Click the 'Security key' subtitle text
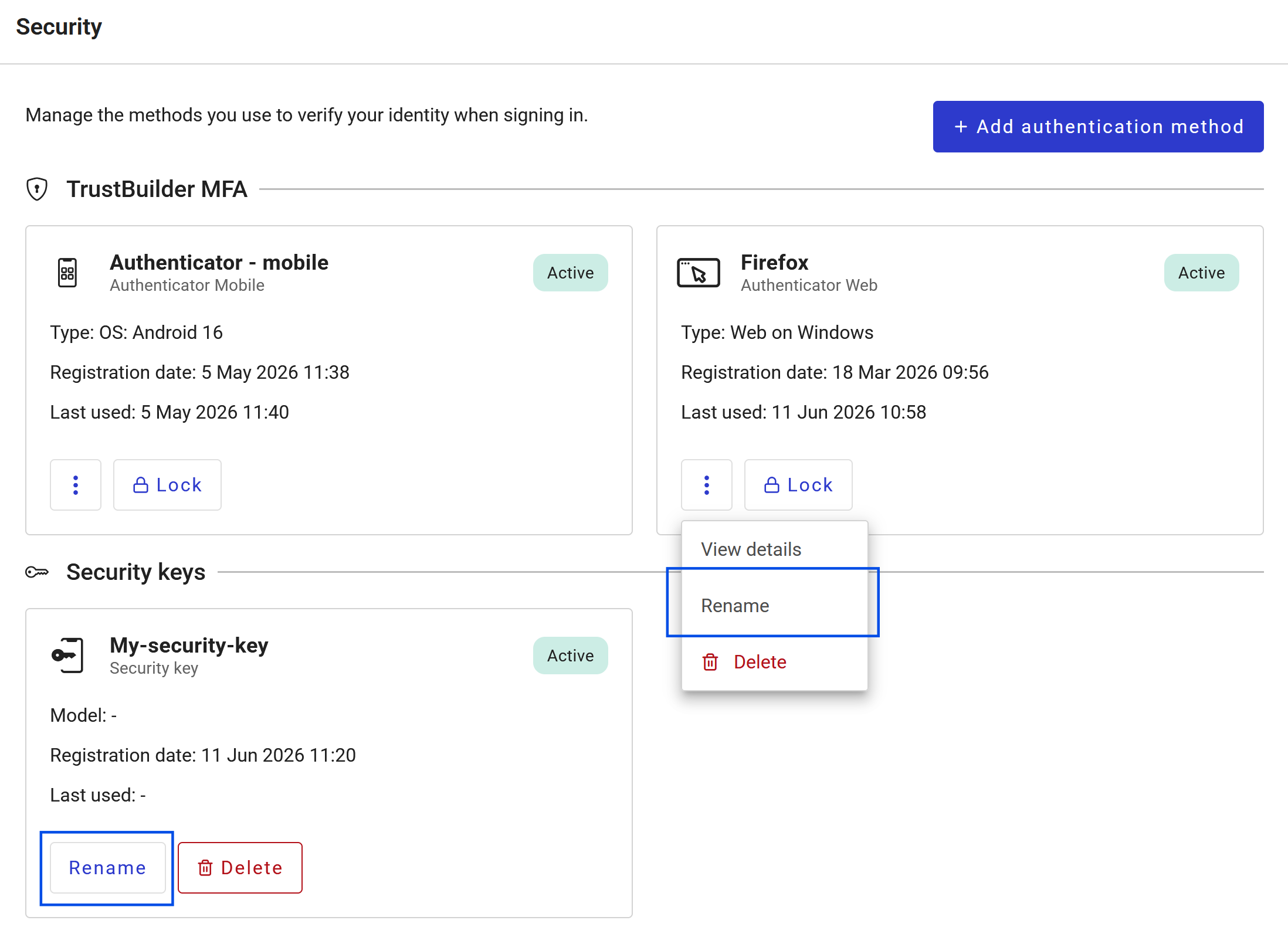The image size is (1288, 927). [154, 668]
